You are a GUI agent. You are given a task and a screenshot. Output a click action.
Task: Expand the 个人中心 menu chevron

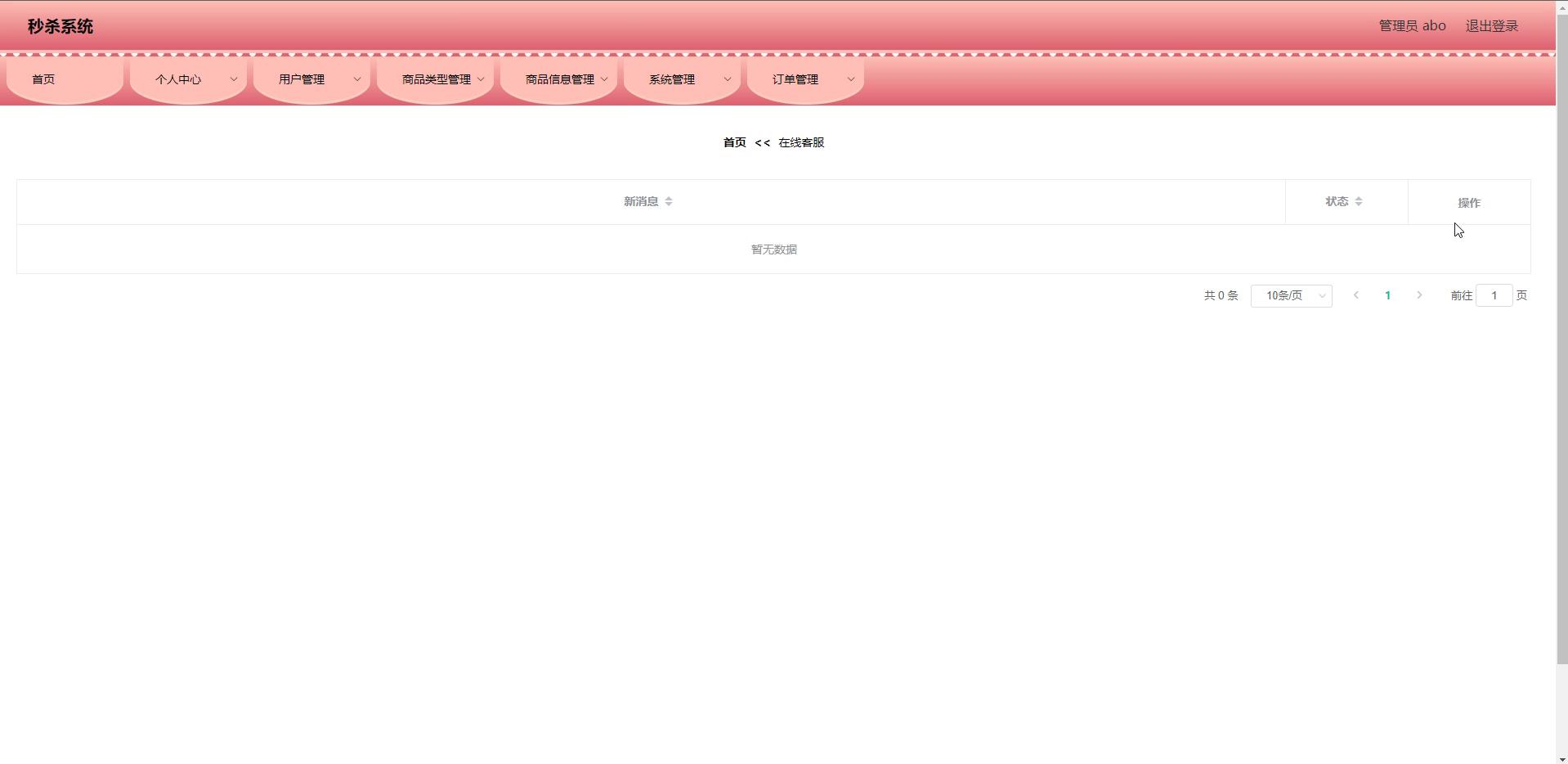tap(233, 79)
